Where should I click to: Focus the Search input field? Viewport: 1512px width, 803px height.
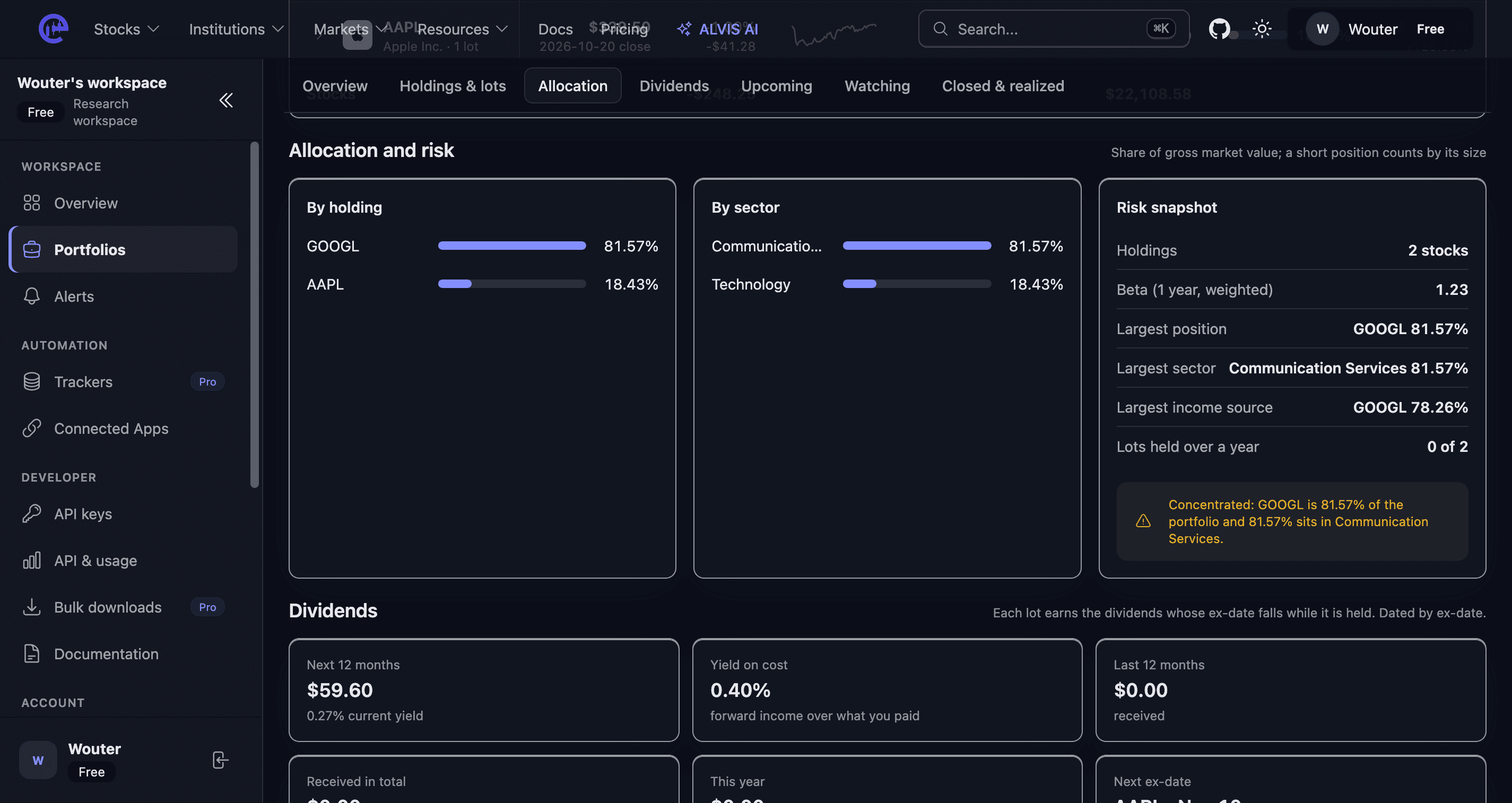tap(1054, 29)
